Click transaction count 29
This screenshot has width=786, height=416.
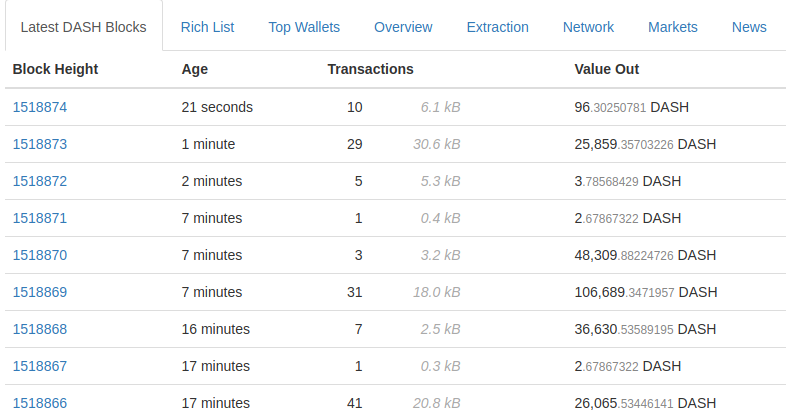tap(354, 144)
